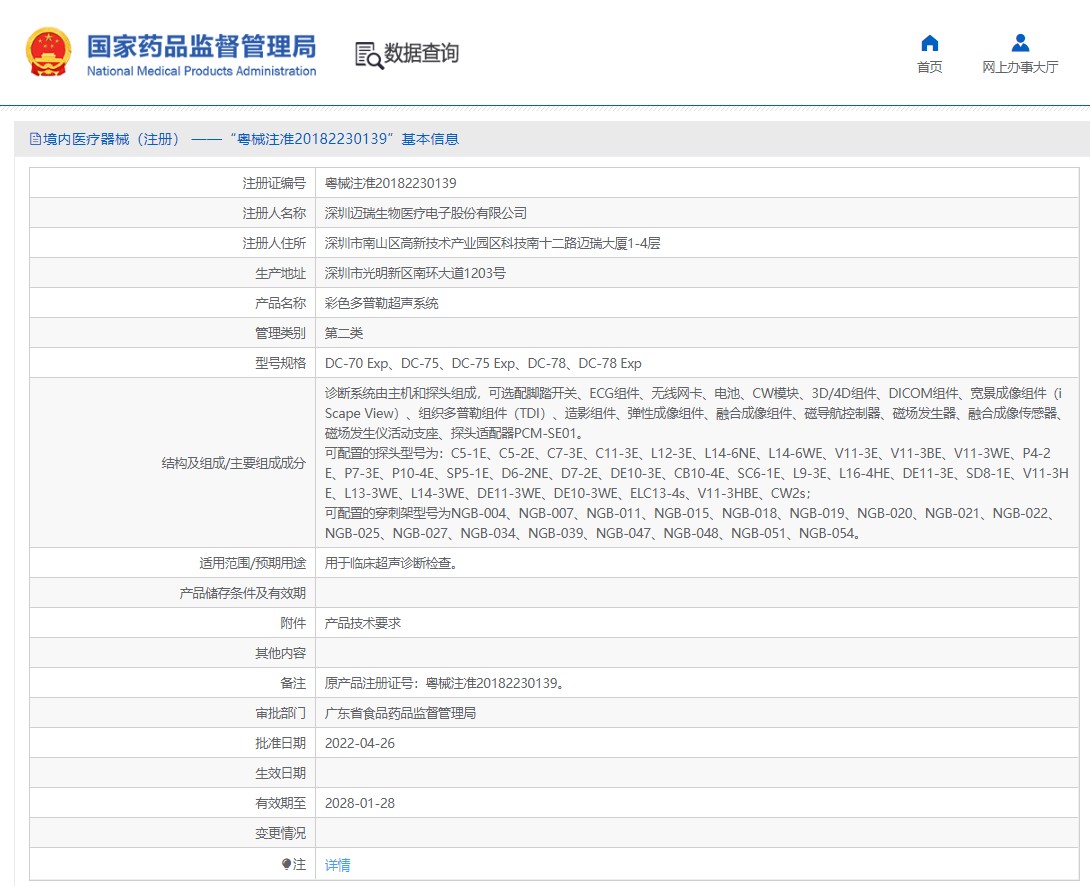Screen dimensions: 1090x886
Task: Open the 数据查询 menu text
Action: 421,54
